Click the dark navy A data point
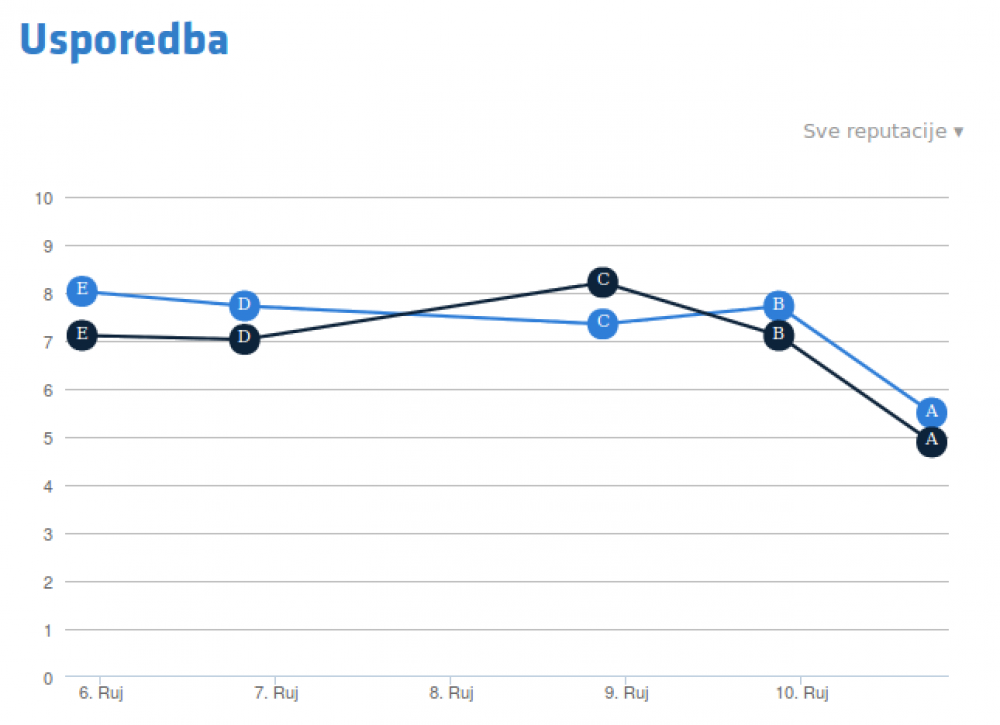This screenshot has width=1000, height=725. point(932,442)
